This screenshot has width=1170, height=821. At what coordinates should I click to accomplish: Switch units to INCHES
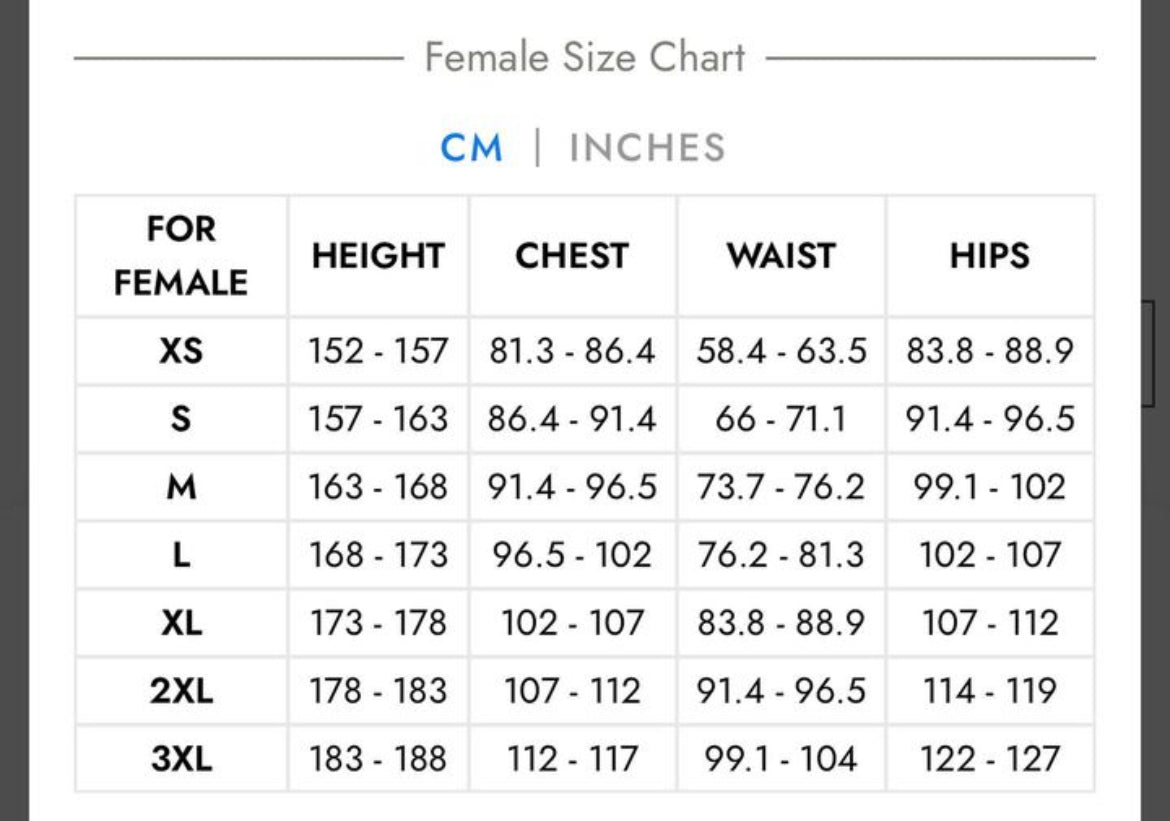coord(647,149)
